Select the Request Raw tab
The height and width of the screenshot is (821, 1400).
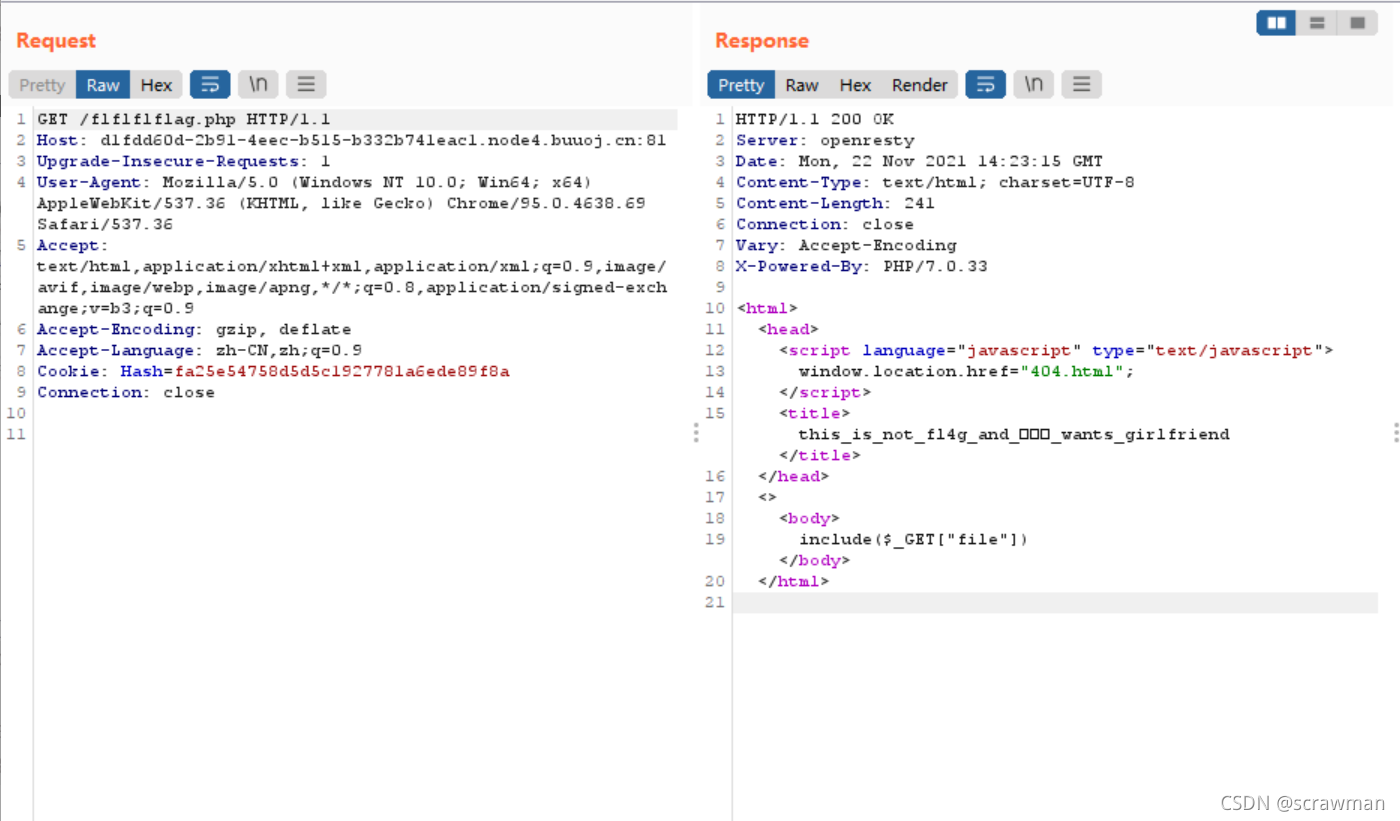pos(103,85)
